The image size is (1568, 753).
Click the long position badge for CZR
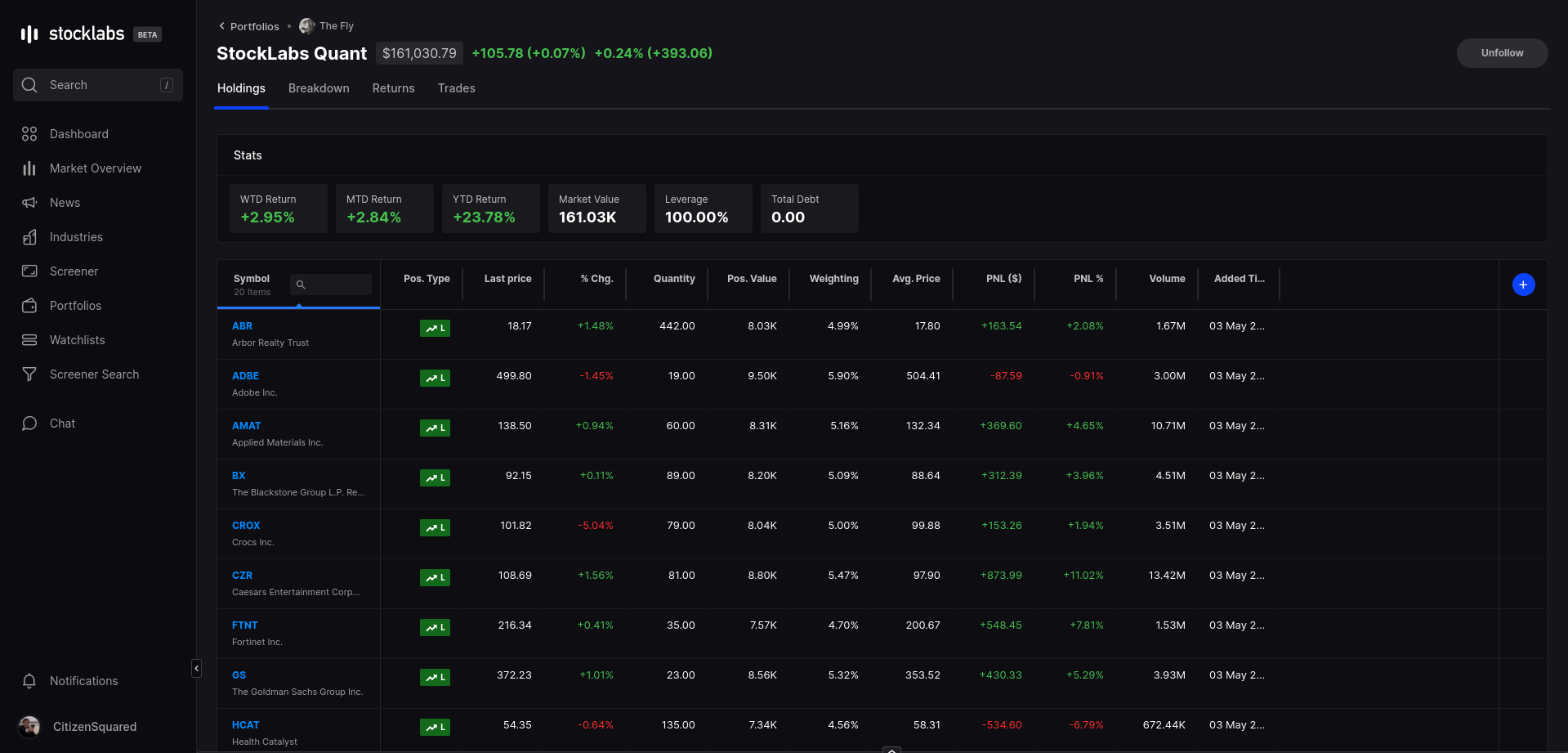[x=435, y=577]
